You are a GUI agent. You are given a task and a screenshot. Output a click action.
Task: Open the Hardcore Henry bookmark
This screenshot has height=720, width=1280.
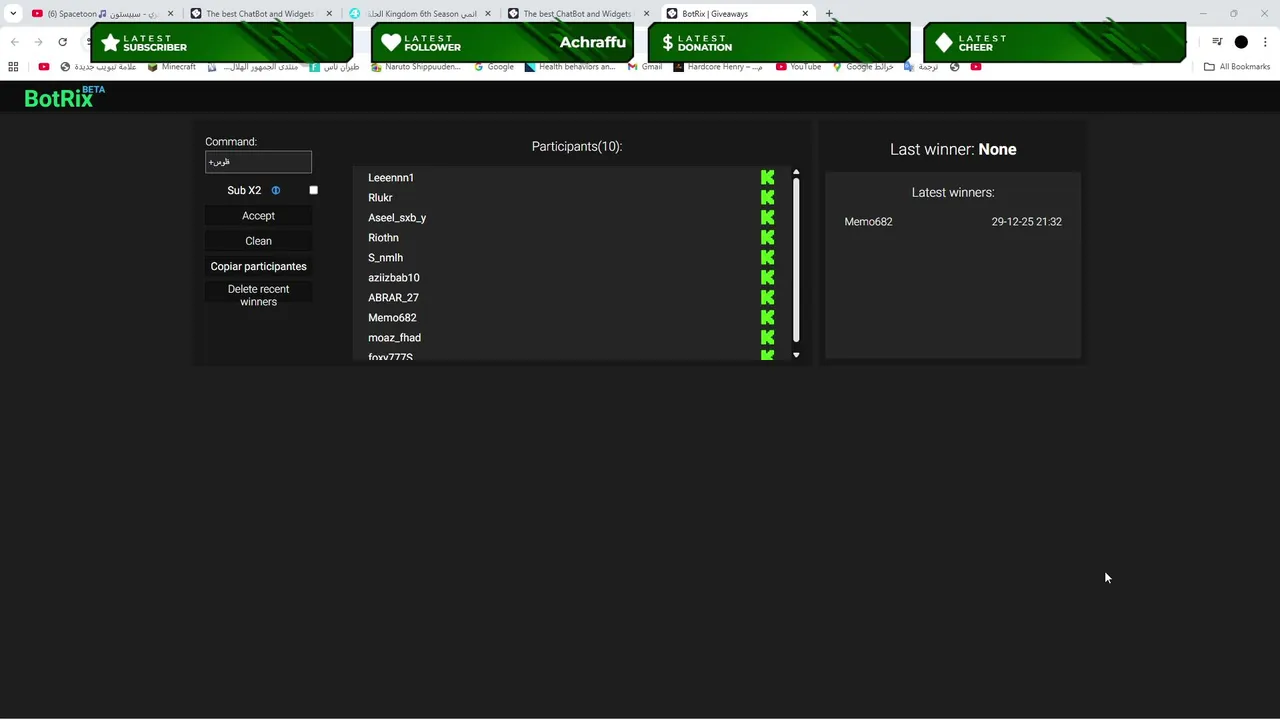[718, 67]
